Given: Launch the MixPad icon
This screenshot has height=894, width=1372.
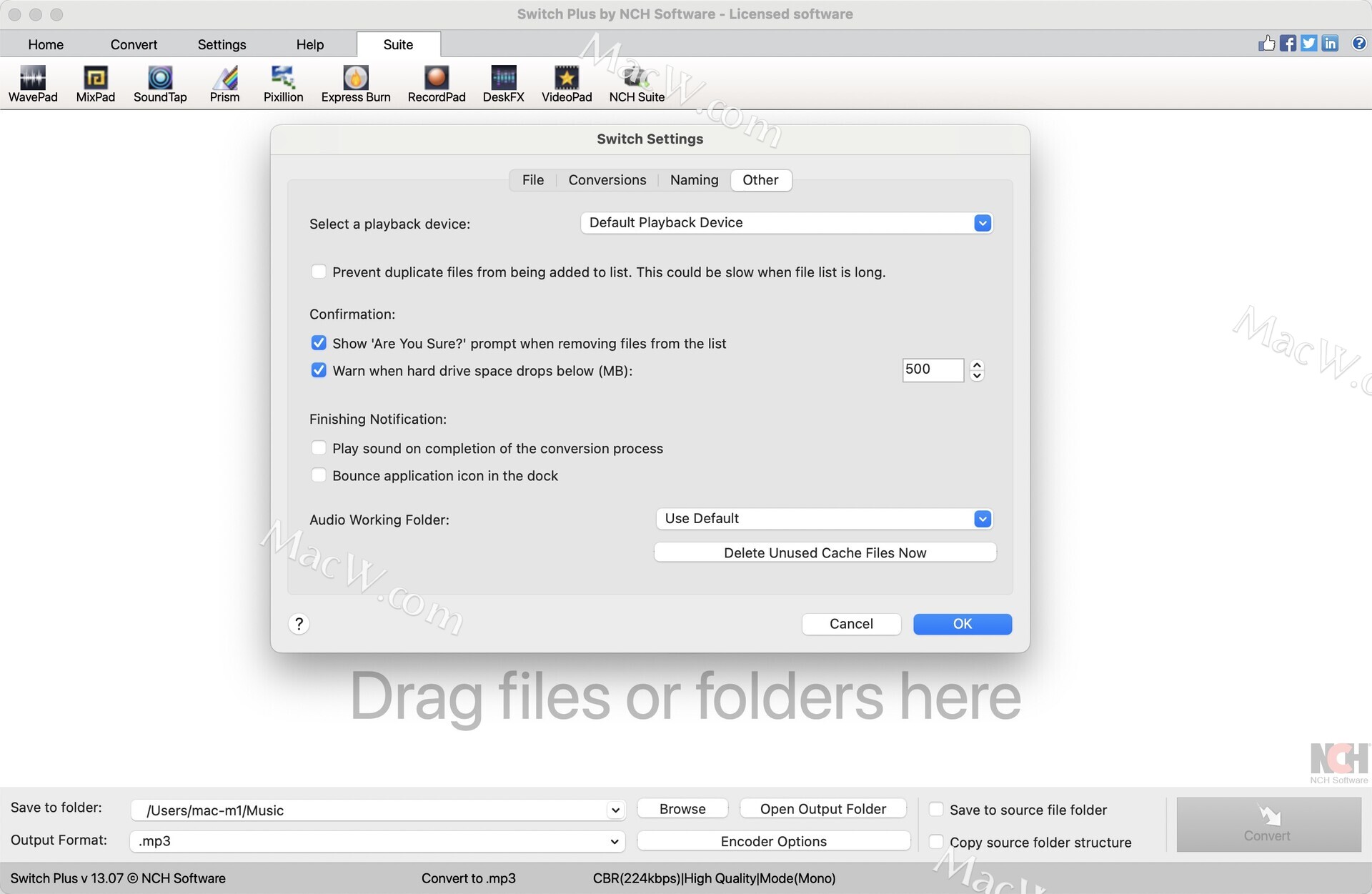Looking at the screenshot, I should (x=95, y=77).
